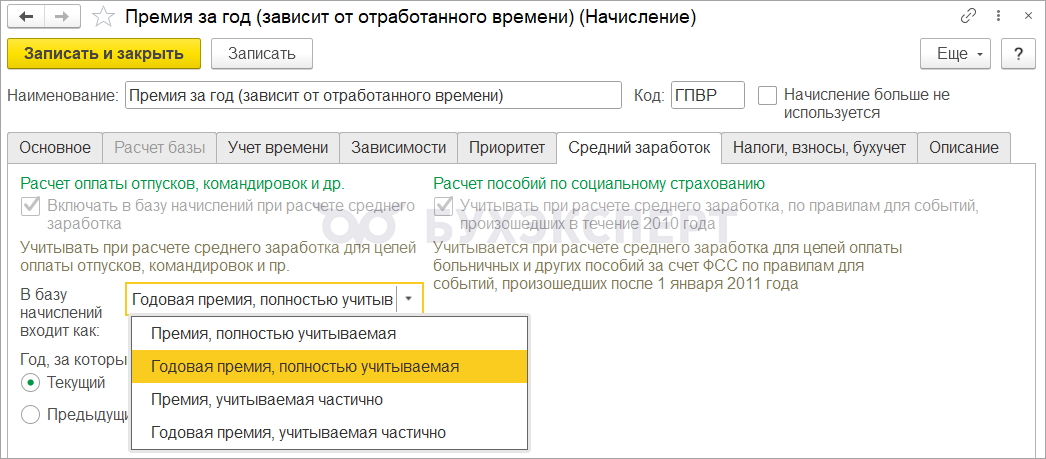Click into the 'Наименование' text field
This screenshot has width=1046, height=459.
click(x=371, y=96)
